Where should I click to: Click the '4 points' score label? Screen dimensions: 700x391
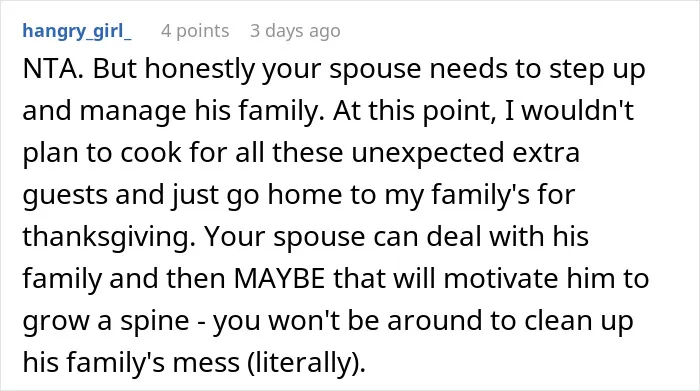195,31
